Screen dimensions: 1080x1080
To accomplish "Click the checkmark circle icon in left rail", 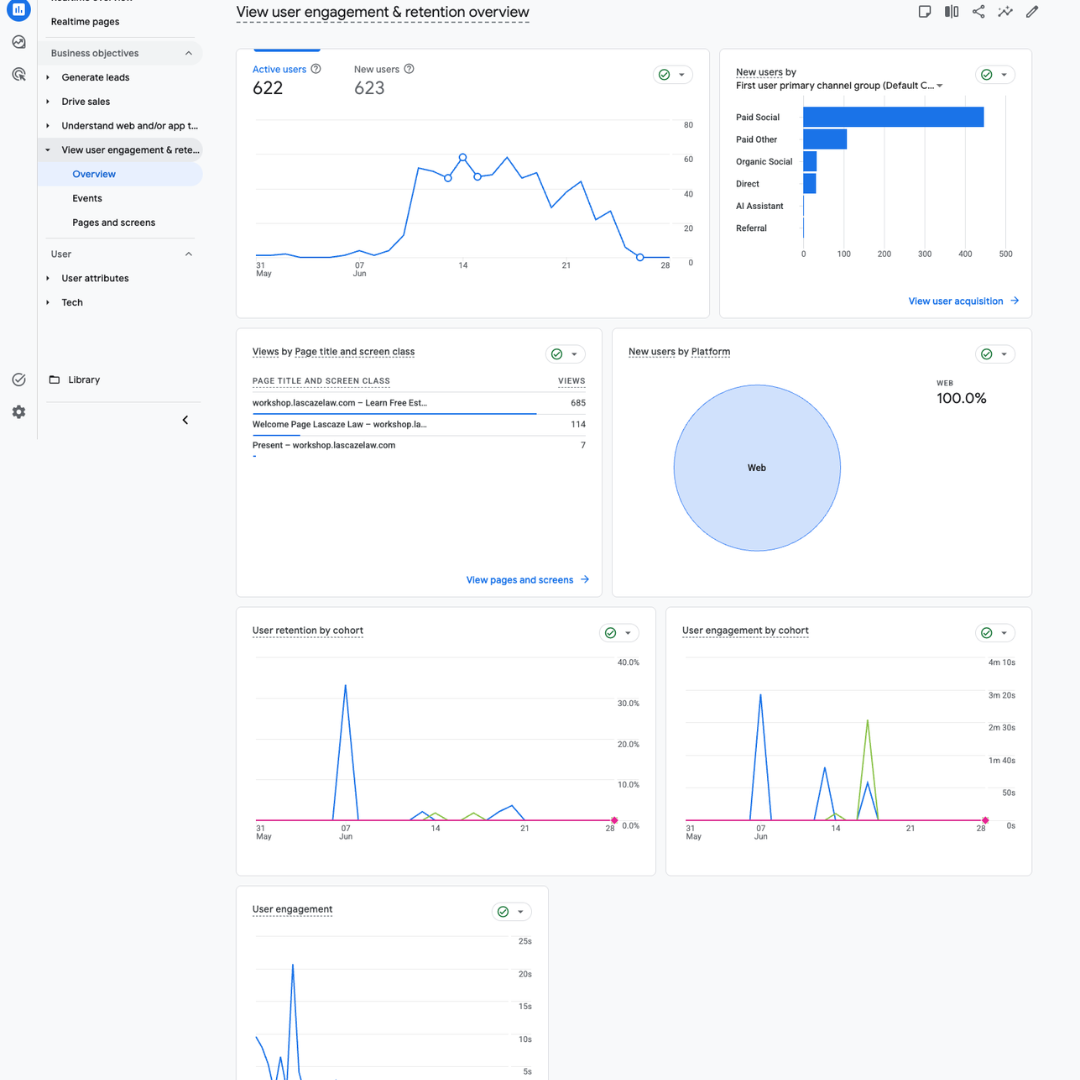I will click(19, 380).
